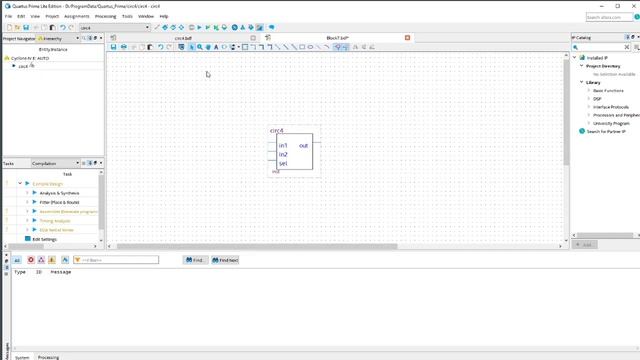Expand the Fitter (Place & Route) task
The image size is (640, 360).
tap(27, 202)
